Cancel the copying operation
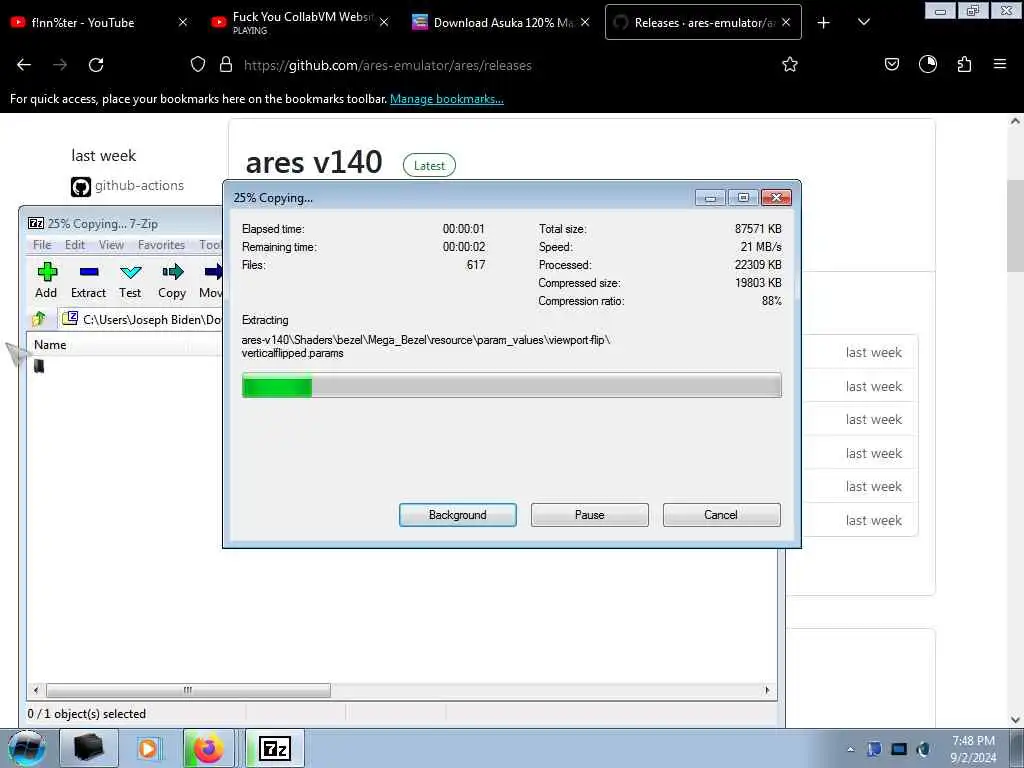1024x768 pixels. (721, 515)
